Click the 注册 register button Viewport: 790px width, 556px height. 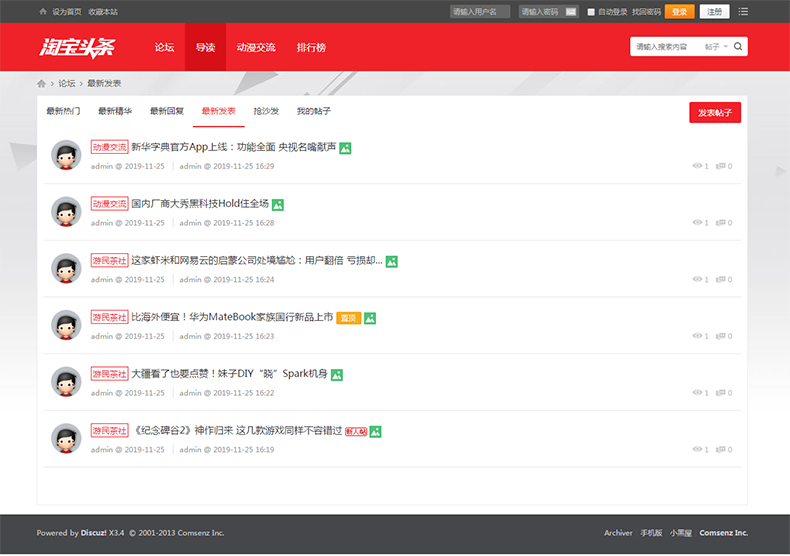[x=712, y=12]
